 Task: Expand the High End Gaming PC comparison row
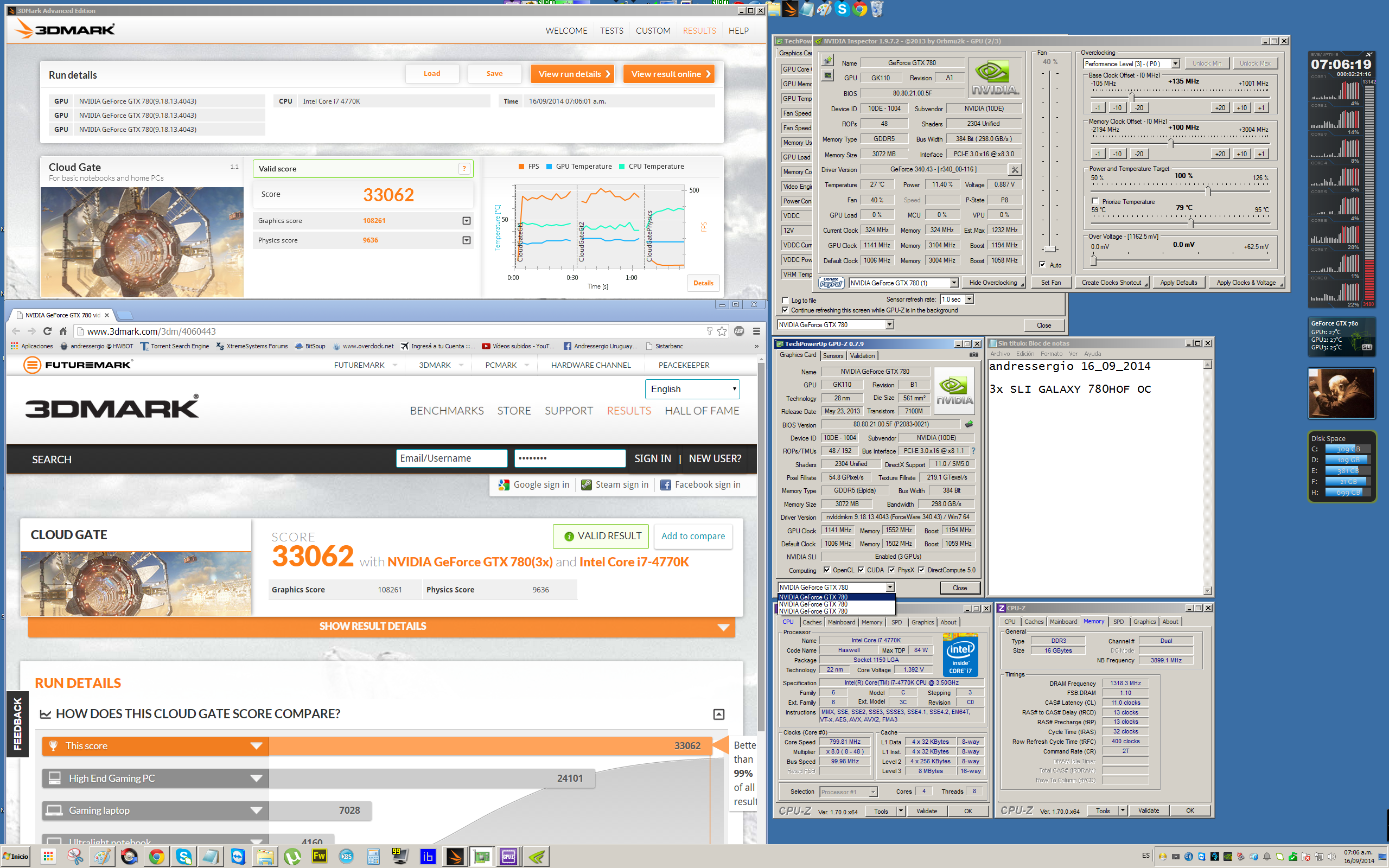pos(256,778)
